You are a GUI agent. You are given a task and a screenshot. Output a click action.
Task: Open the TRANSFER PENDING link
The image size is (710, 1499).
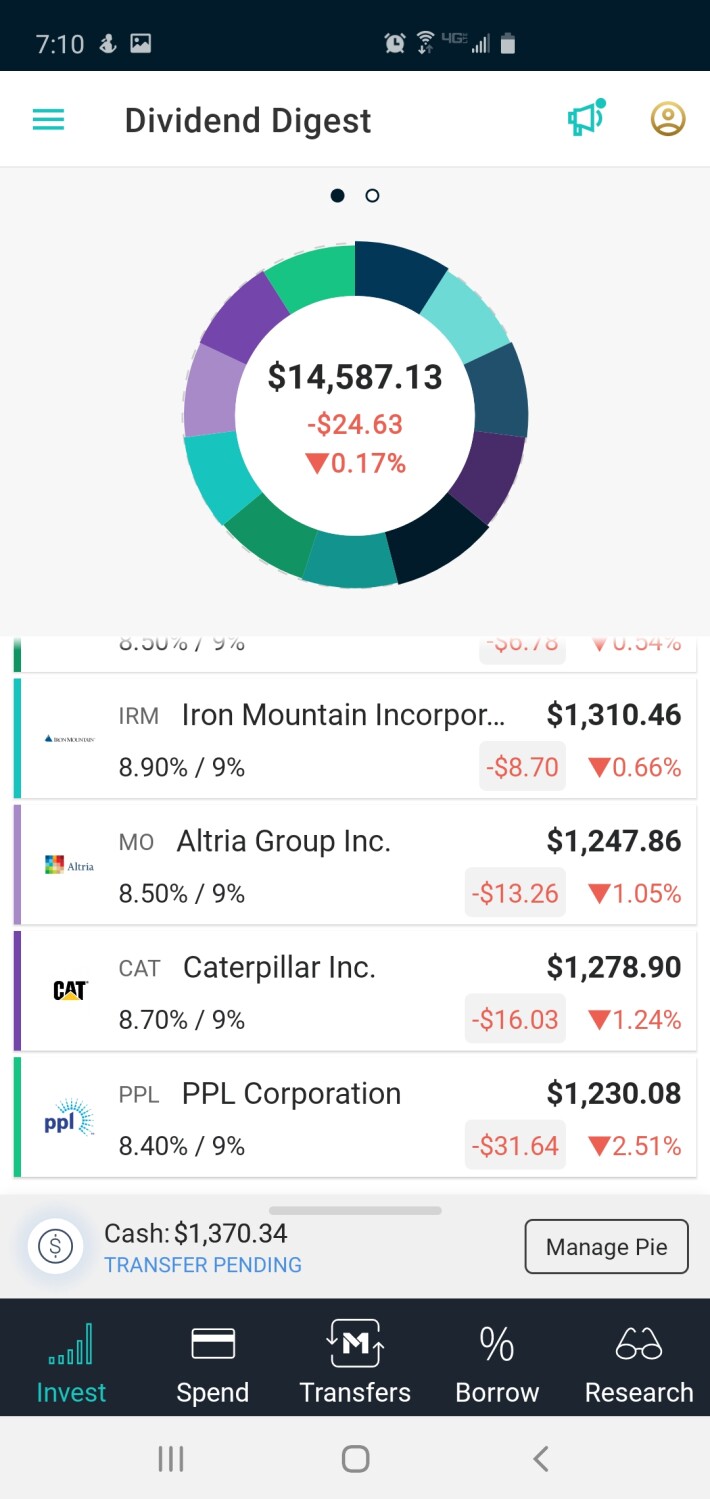coord(203,1265)
